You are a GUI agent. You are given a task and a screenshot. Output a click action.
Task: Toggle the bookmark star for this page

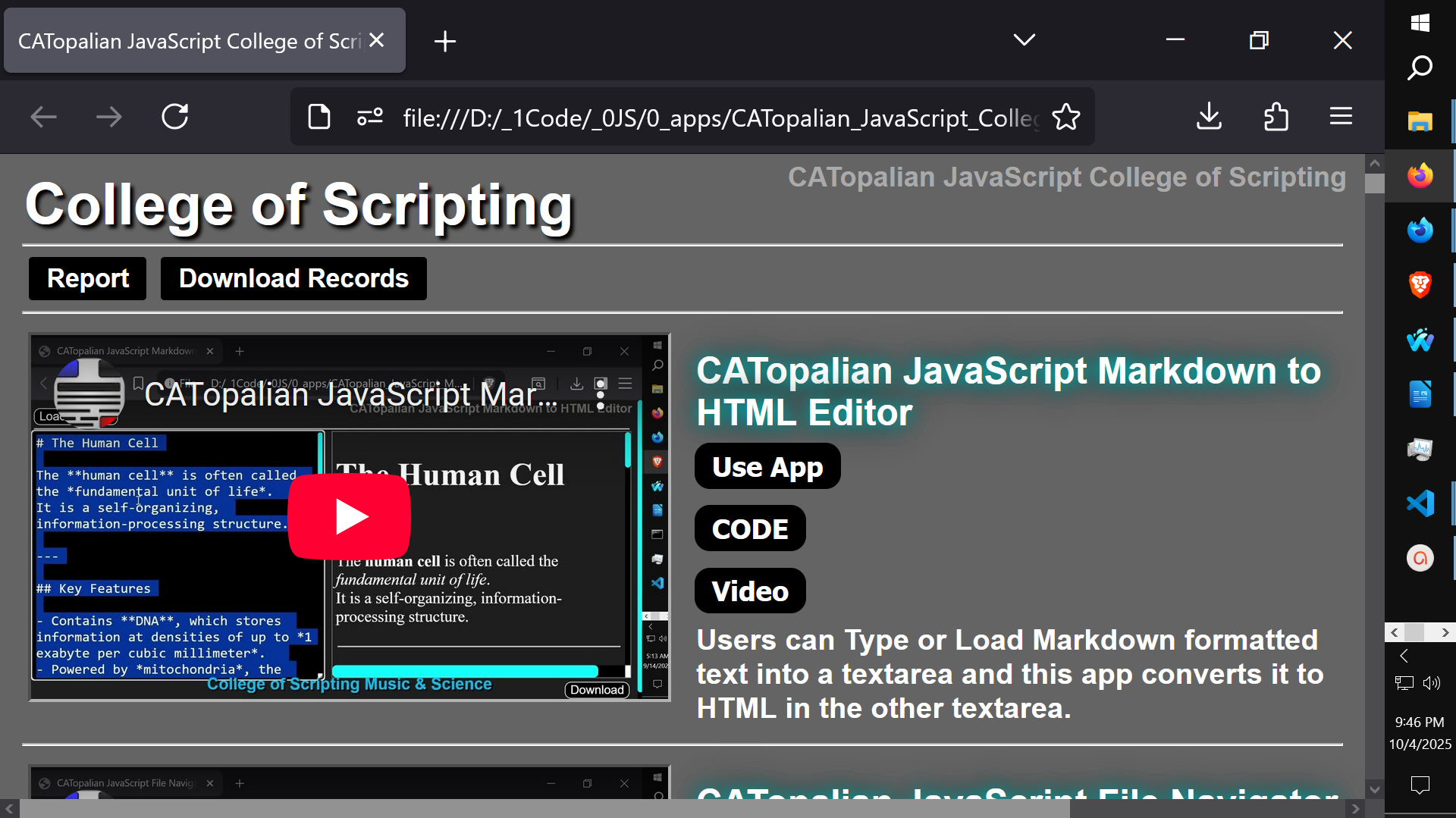(x=1066, y=117)
